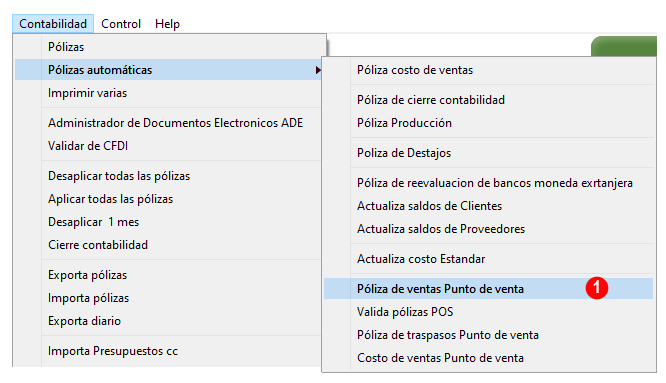This screenshot has width=666, height=383.
Task: Expand Pólizas automáticas submenu arrow
Action: 318,70
